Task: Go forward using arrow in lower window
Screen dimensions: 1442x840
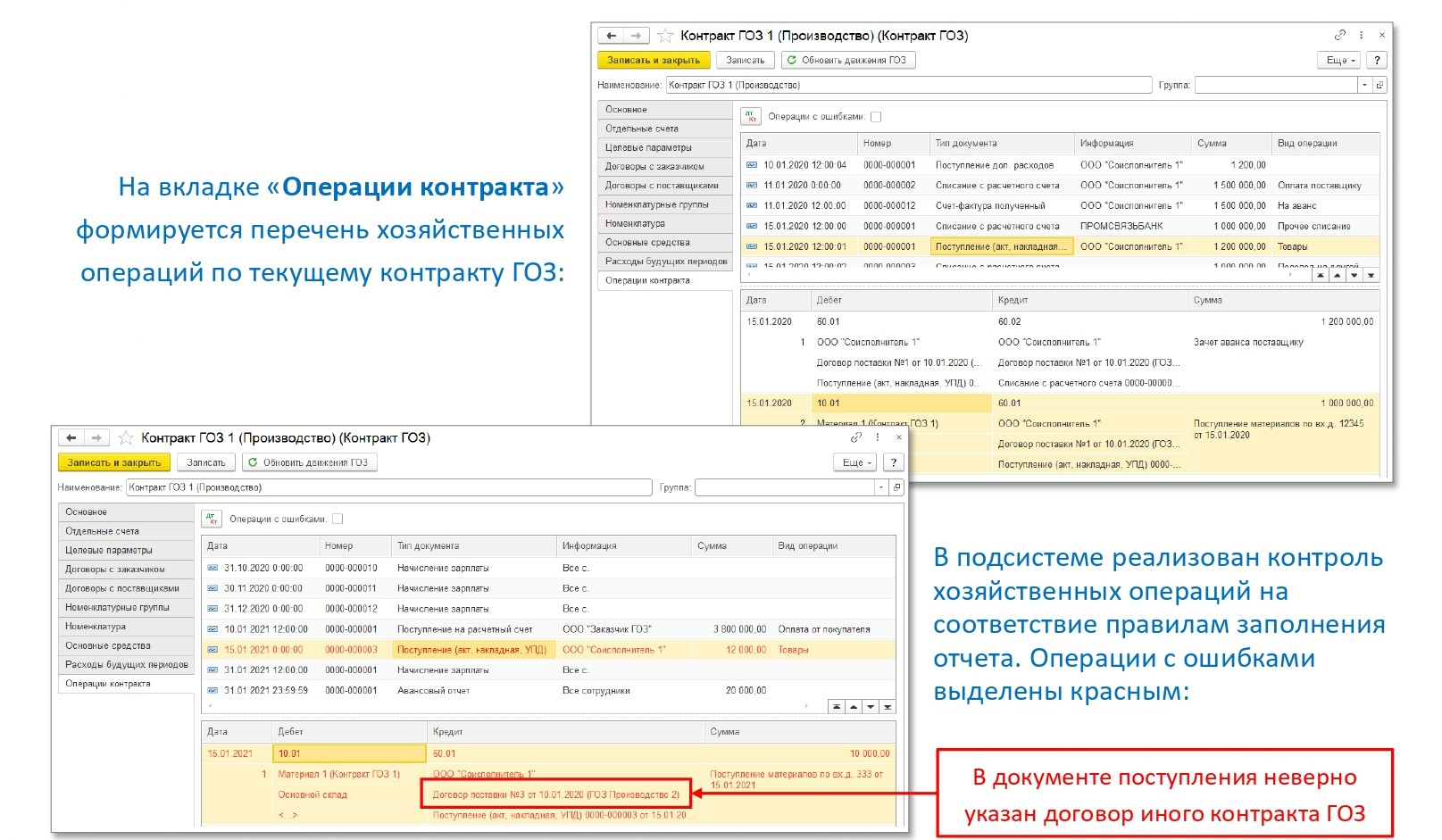Action: 96,437
